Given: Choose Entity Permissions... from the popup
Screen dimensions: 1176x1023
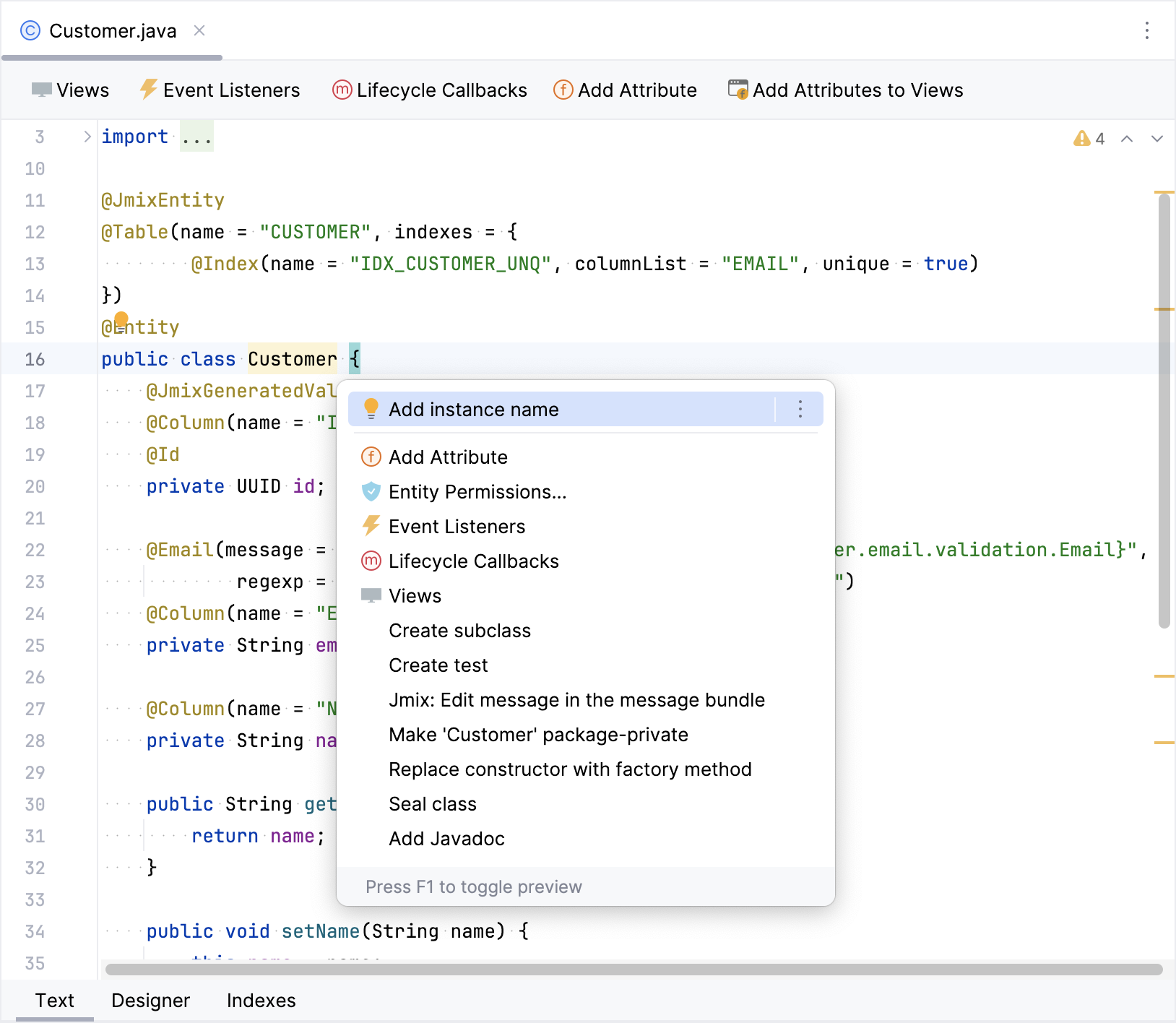Looking at the screenshot, I should (x=477, y=492).
